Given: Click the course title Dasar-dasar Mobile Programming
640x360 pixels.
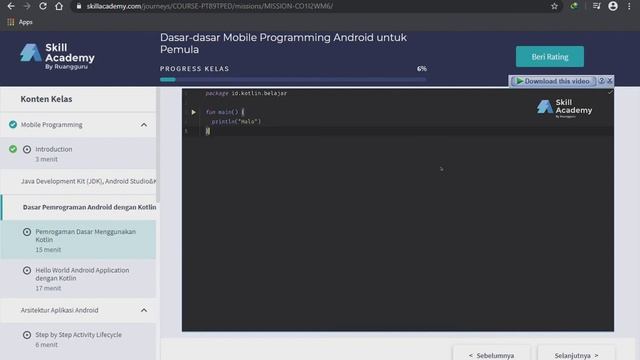Looking at the screenshot, I should pyautogui.click(x=283, y=43).
